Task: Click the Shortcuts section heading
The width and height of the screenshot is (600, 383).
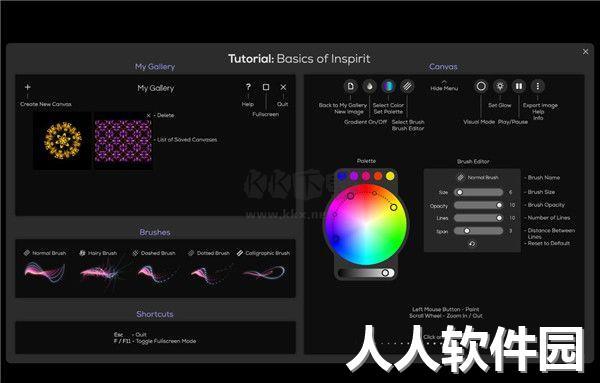Action: pos(155,314)
